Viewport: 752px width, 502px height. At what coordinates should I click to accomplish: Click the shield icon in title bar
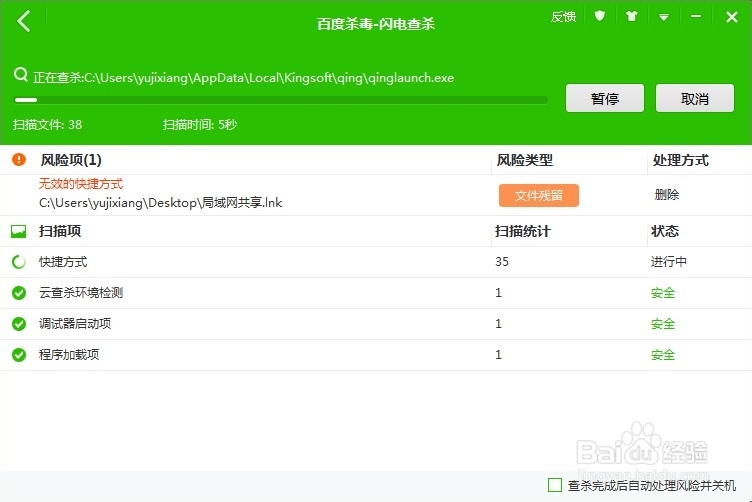coord(599,16)
